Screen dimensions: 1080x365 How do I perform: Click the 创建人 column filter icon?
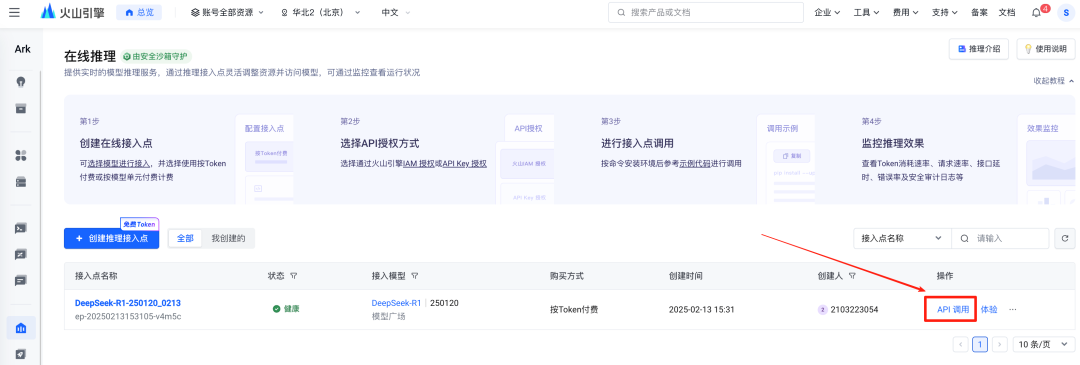[853, 275]
